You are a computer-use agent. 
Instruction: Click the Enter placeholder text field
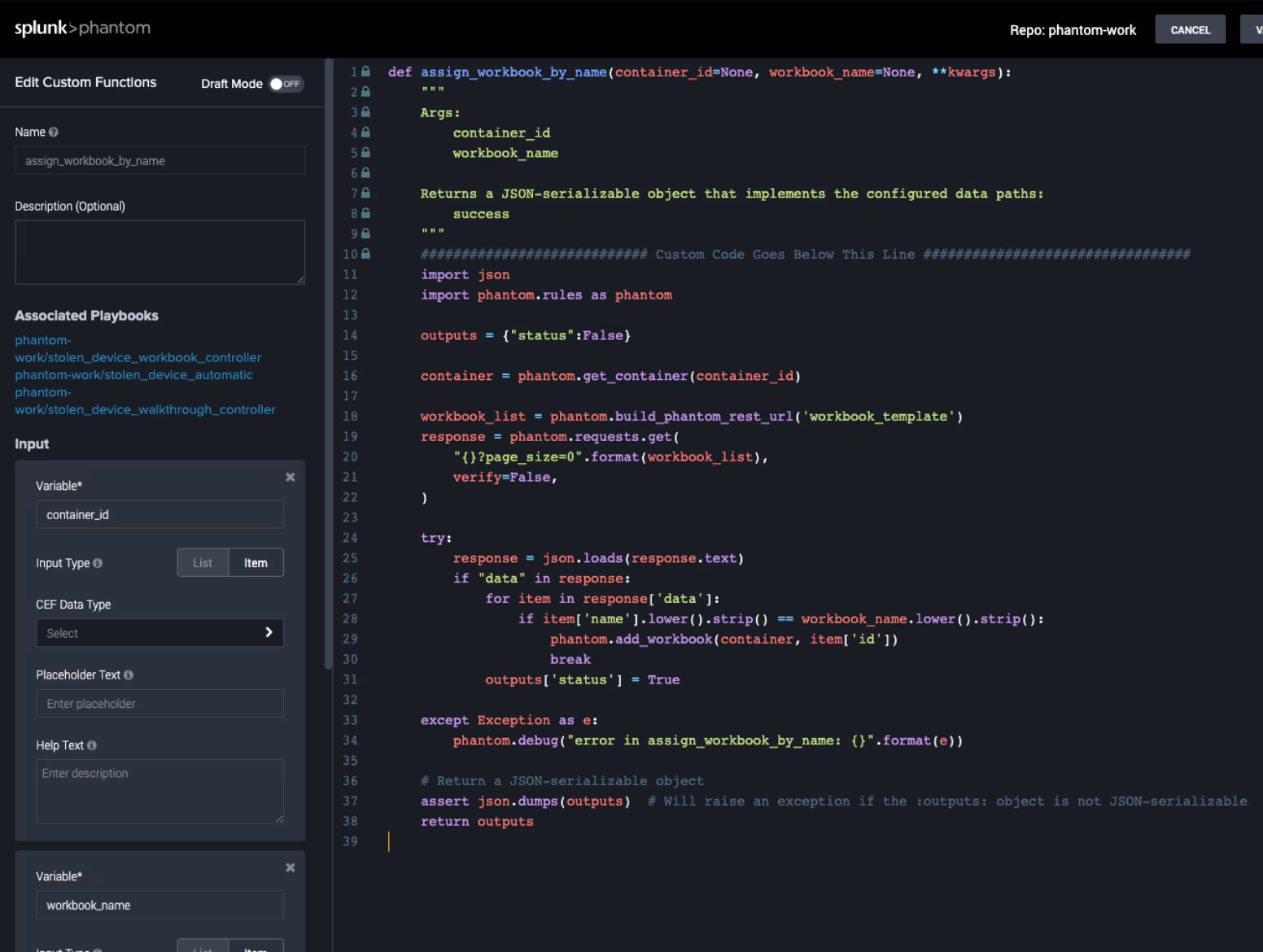click(160, 704)
